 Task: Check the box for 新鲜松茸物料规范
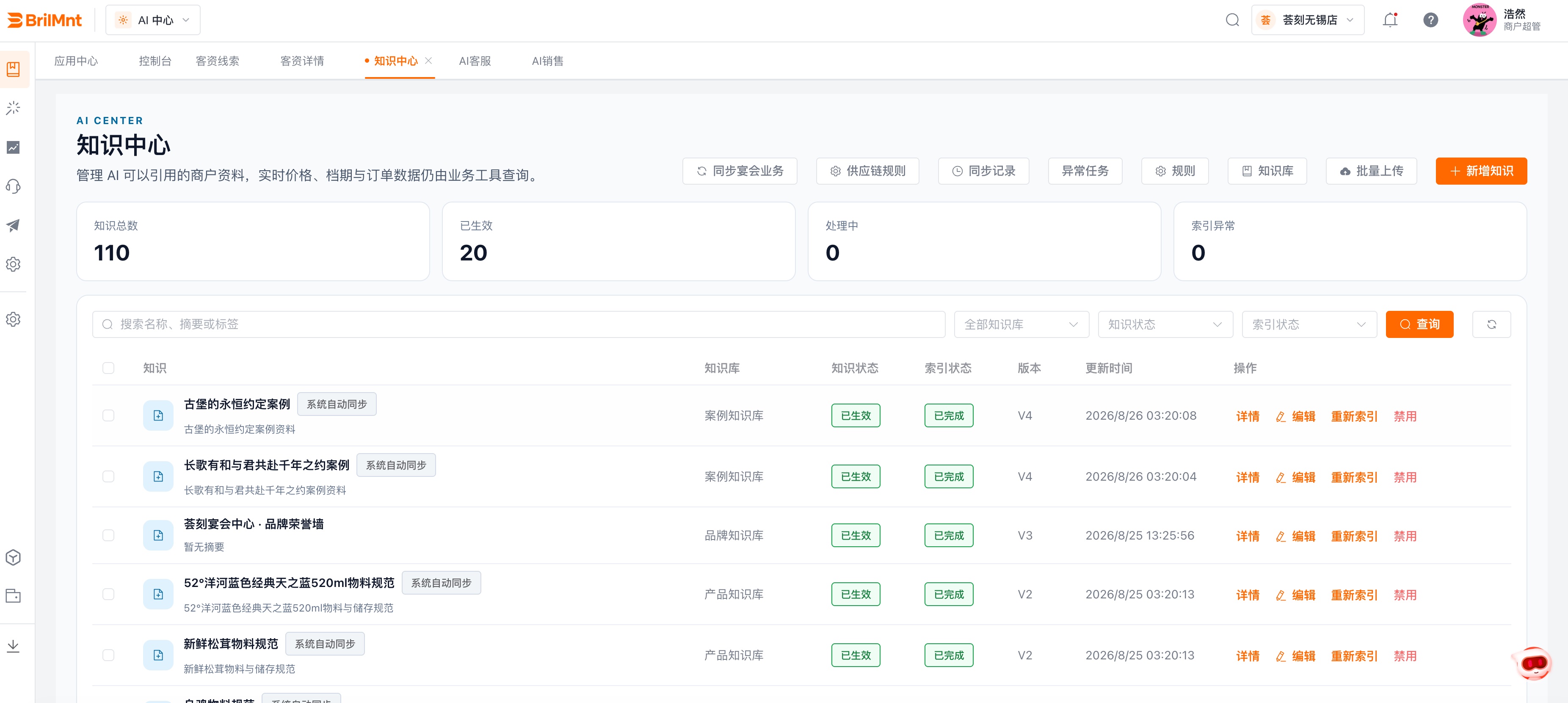pyautogui.click(x=108, y=656)
